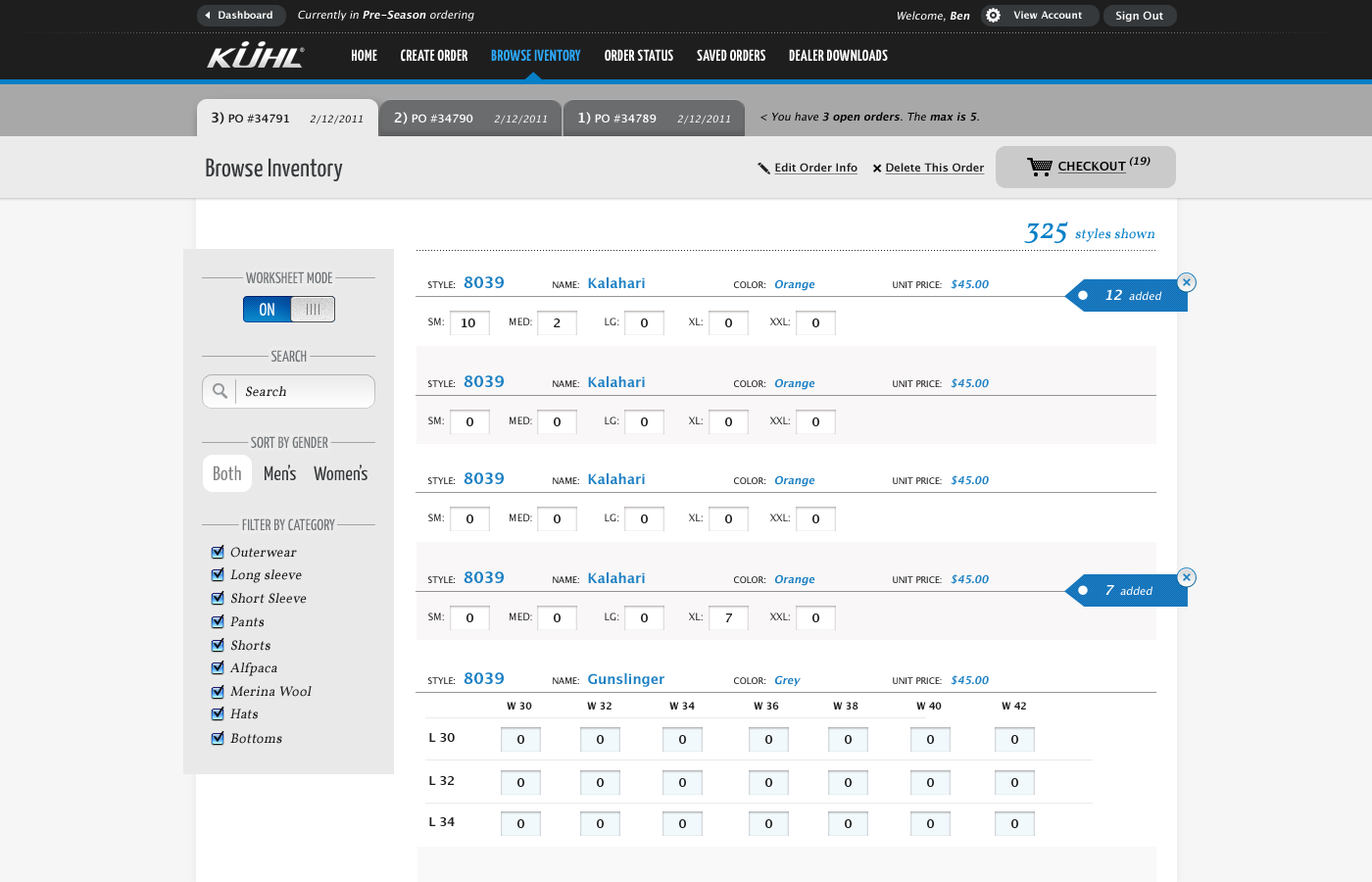Switch to PO #34789 tab

click(x=654, y=118)
